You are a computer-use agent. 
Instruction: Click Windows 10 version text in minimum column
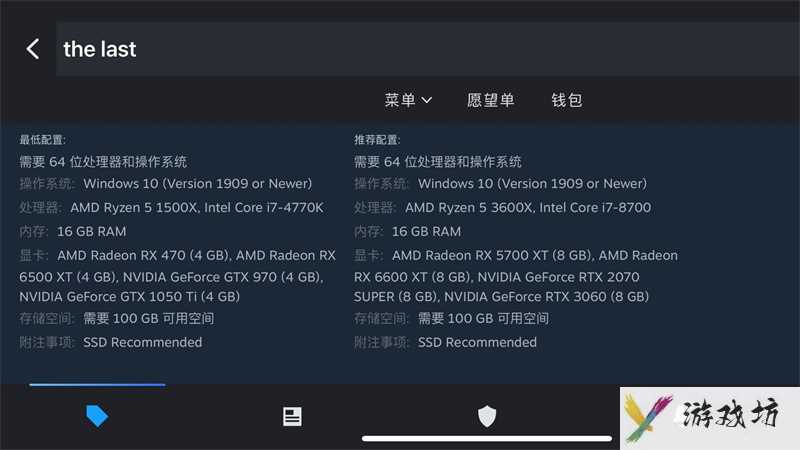point(197,184)
